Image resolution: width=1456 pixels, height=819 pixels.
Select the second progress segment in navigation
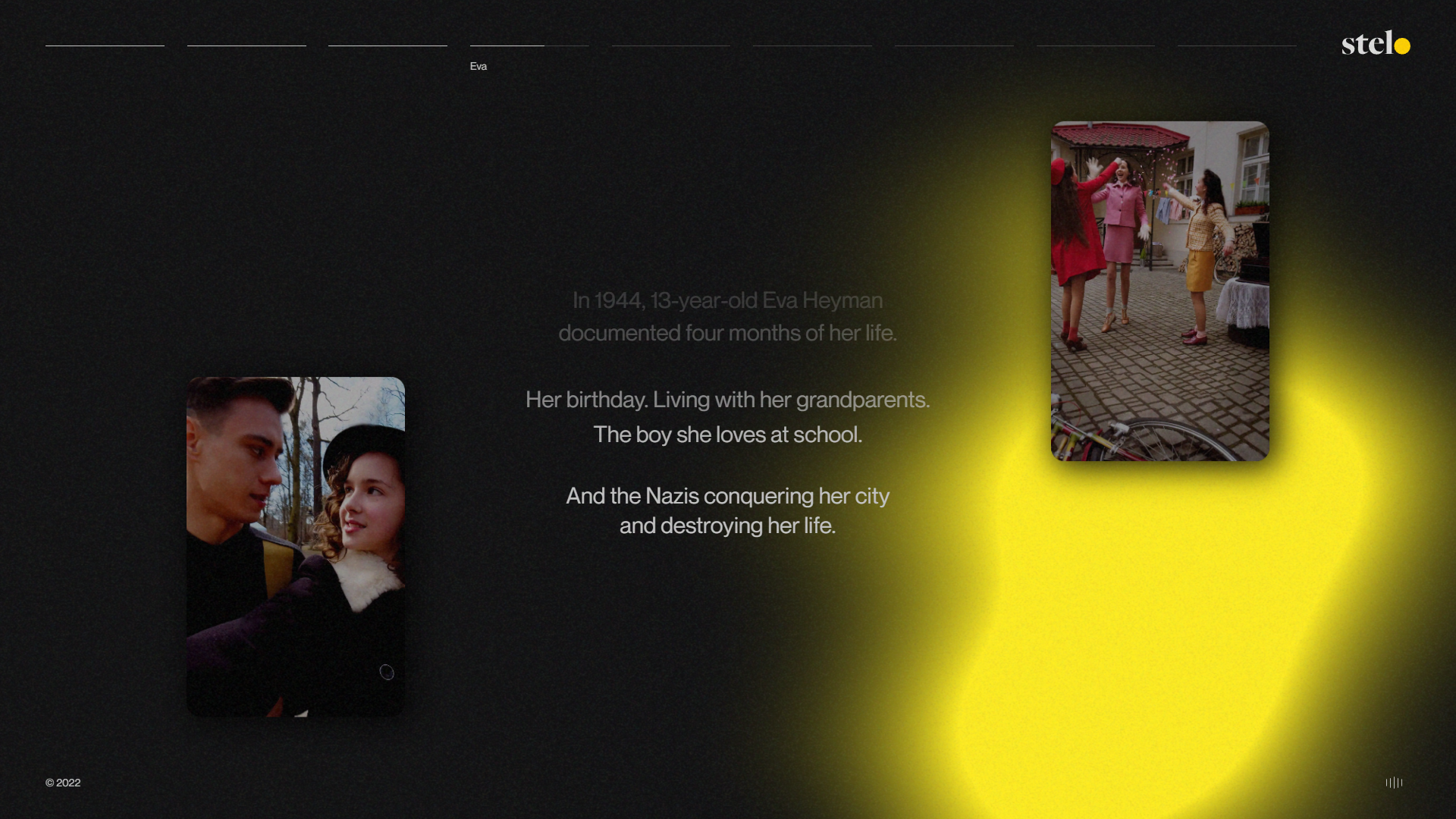tap(246, 45)
